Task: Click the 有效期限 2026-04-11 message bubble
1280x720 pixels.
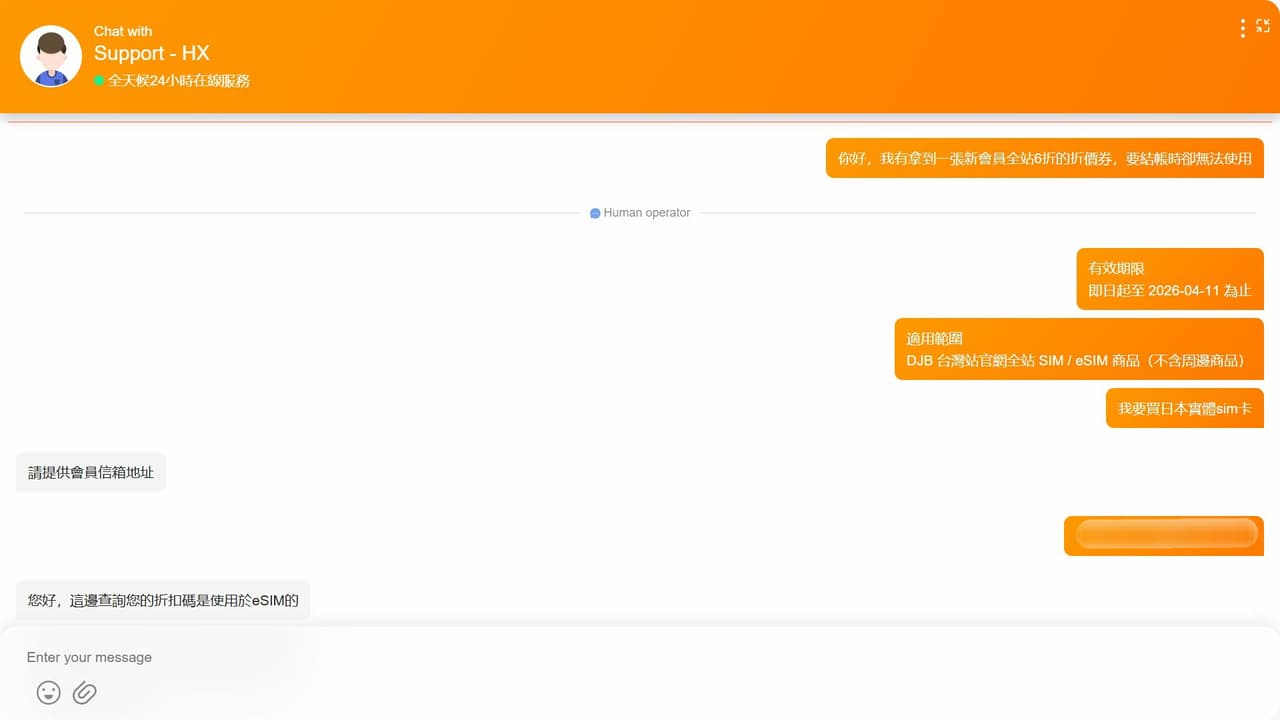Action: (1170, 279)
